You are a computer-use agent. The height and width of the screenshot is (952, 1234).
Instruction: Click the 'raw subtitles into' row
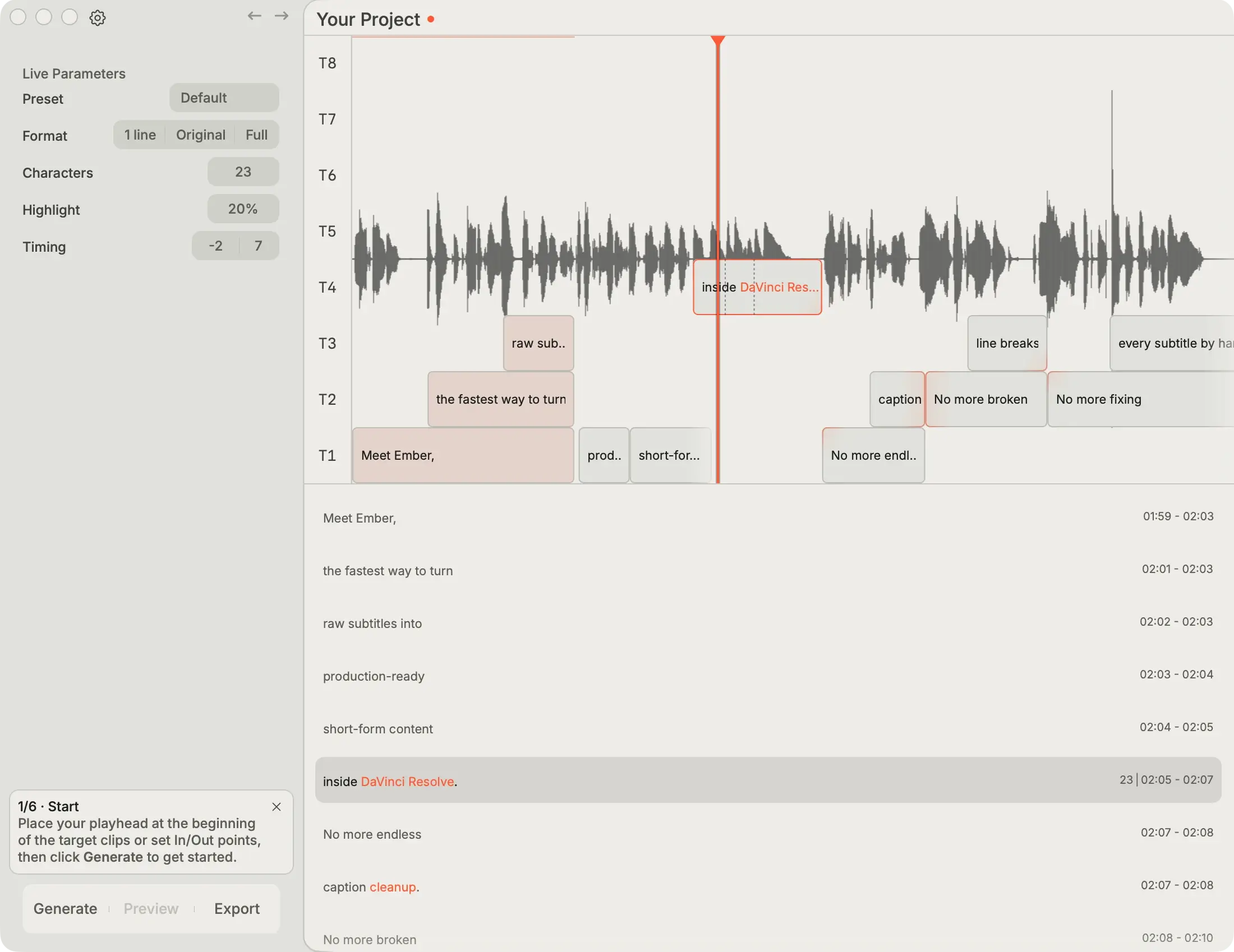point(768,623)
